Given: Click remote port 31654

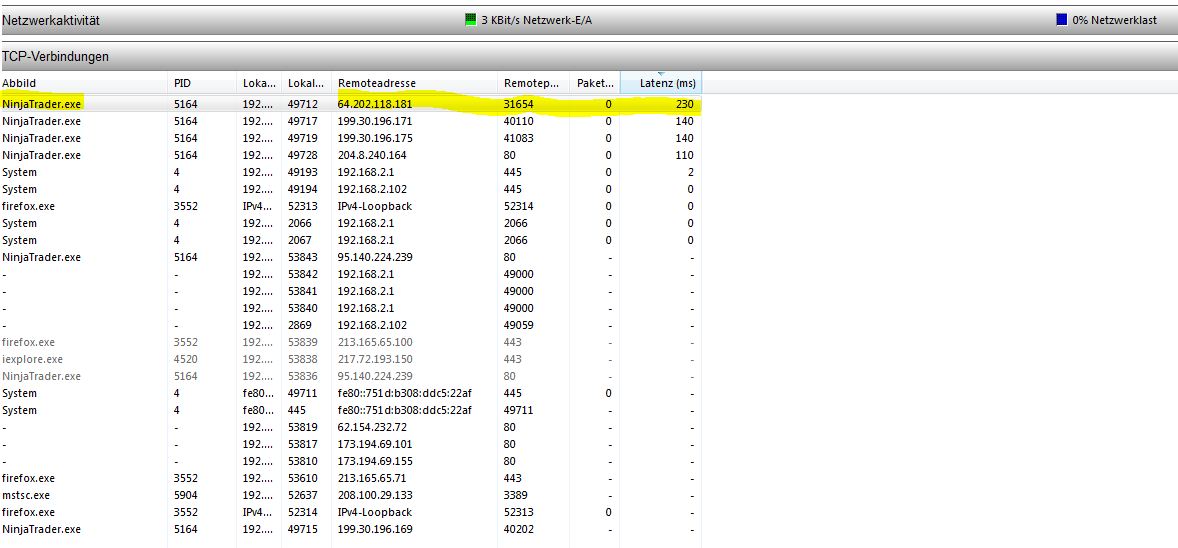Looking at the screenshot, I should coord(518,104).
